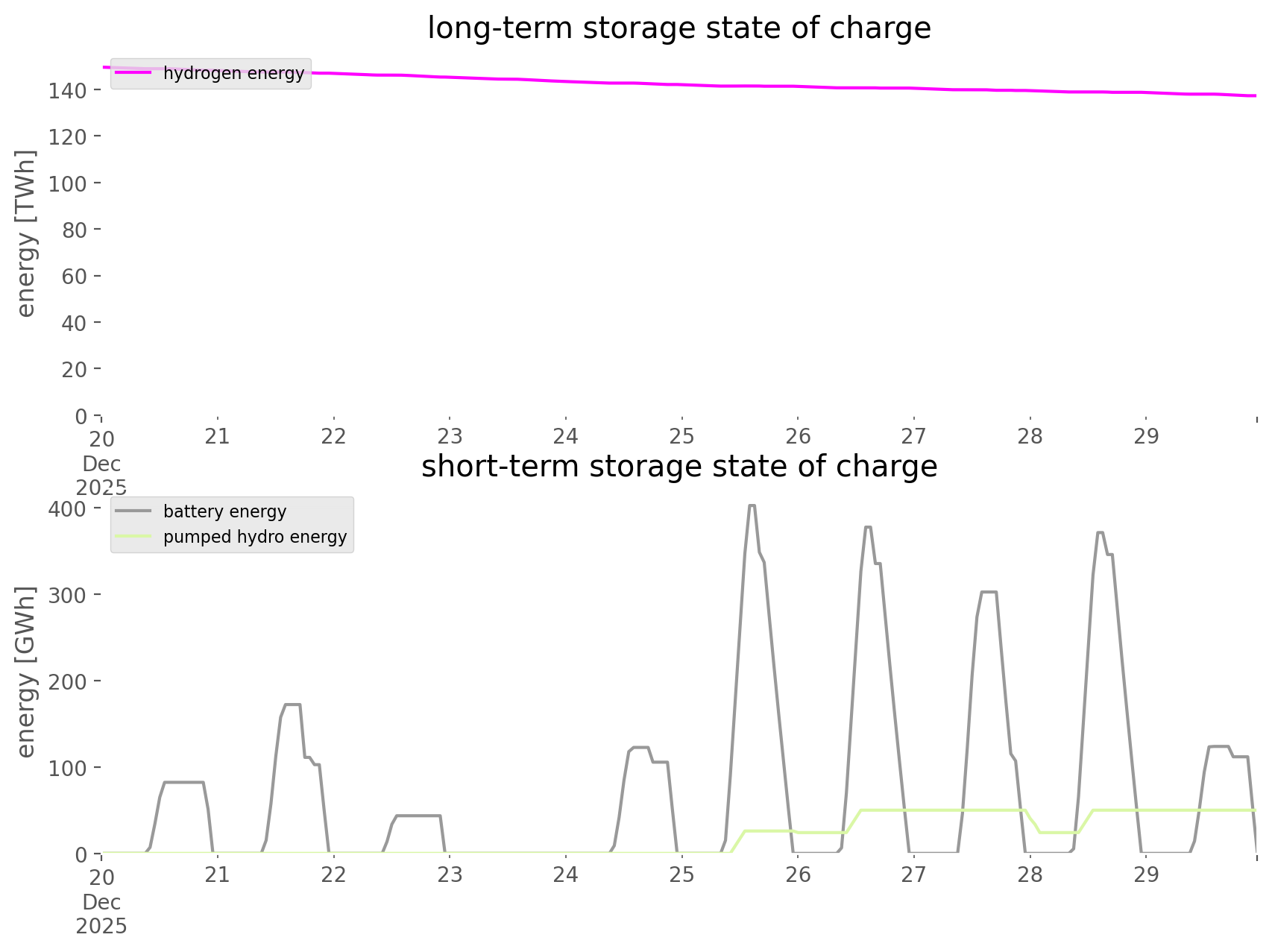Image resolution: width=1272 pixels, height=952 pixels.
Task: Click "Dec 2025" label under the short-term chart
Action: tap(101, 914)
